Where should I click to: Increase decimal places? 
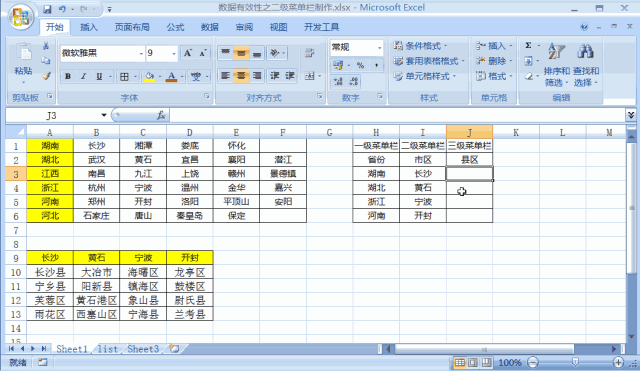coord(338,82)
